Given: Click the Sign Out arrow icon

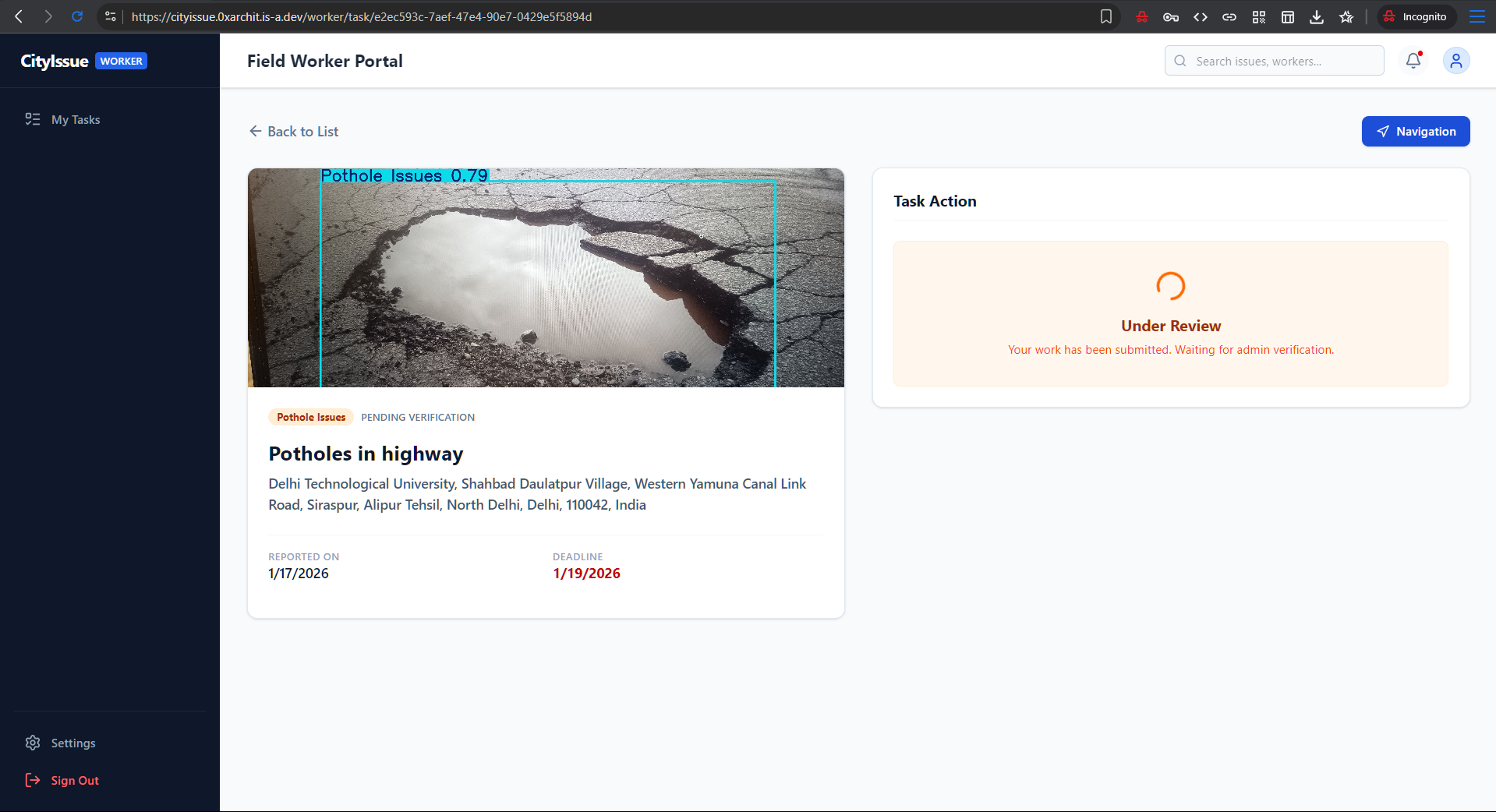Looking at the screenshot, I should tap(33, 780).
